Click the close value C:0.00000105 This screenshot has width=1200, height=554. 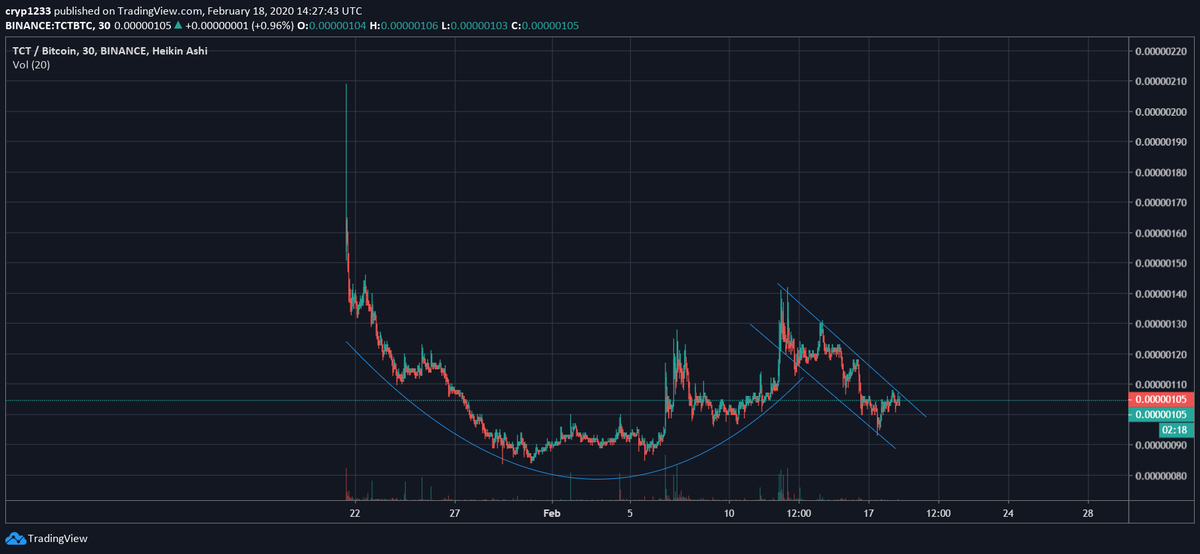point(545,25)
